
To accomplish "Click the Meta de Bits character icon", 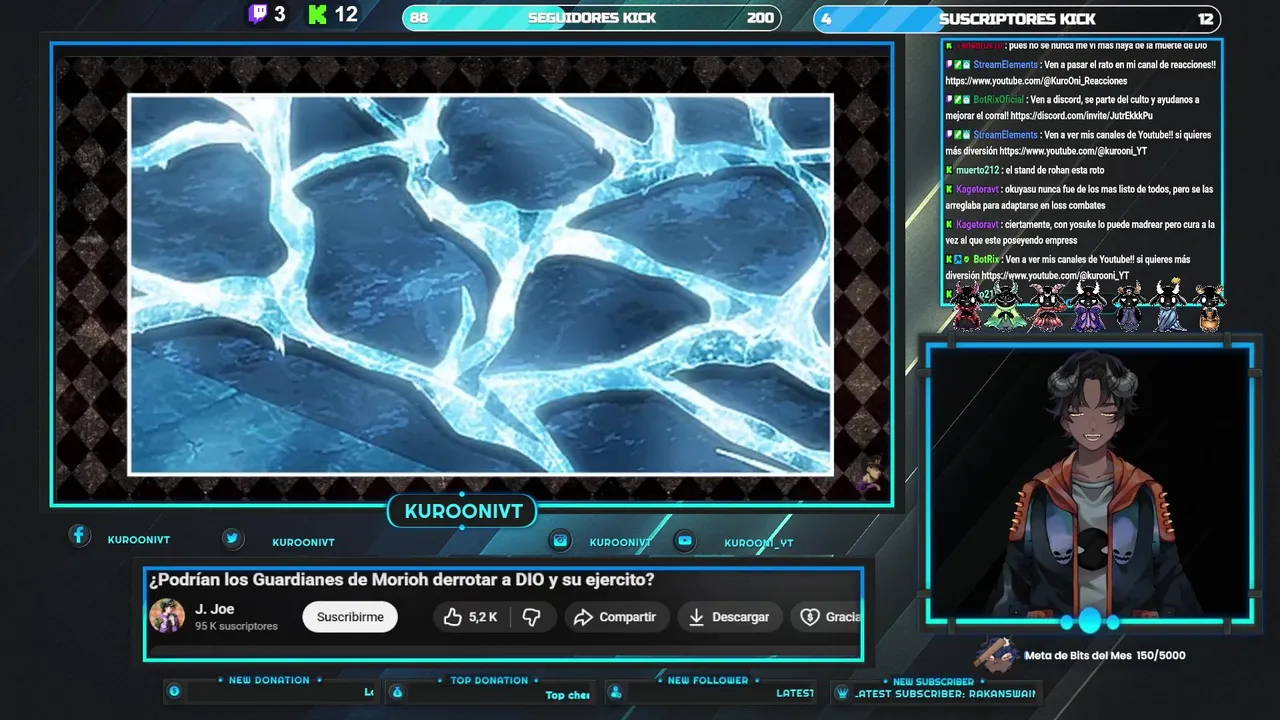I will point(996,655).
